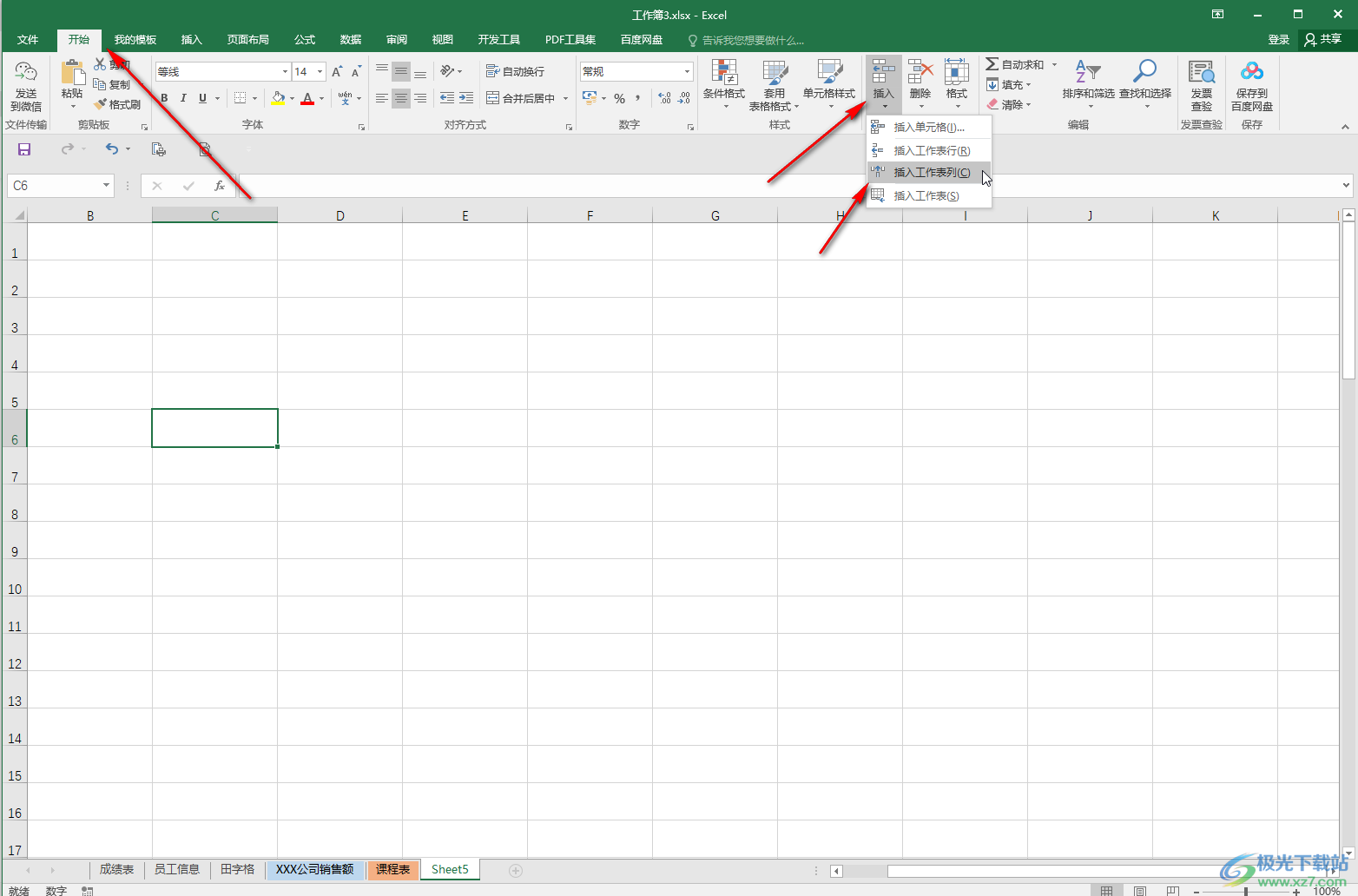This screenshot has width=1358, height=896.
Task: Toggle align text right
Action: pyautogui.click(x=420, y=98)
